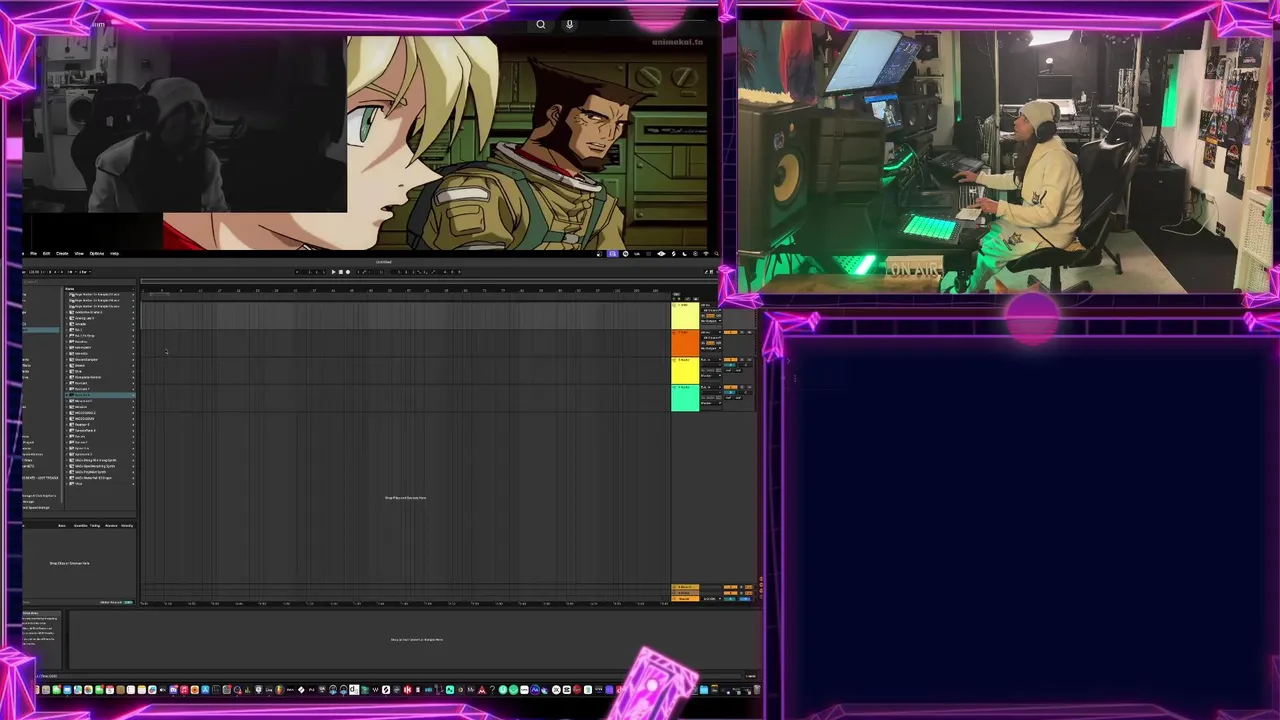Click the volume field of track 4 Audio
Screen dimensions: 1280x720
[730, 393]
